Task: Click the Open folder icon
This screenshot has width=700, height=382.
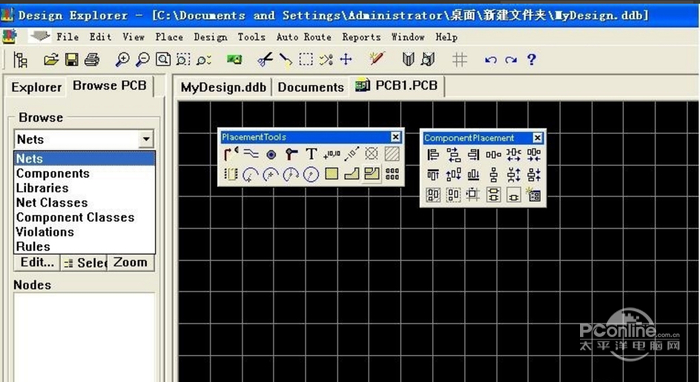Action: click(x=51, y=59)
